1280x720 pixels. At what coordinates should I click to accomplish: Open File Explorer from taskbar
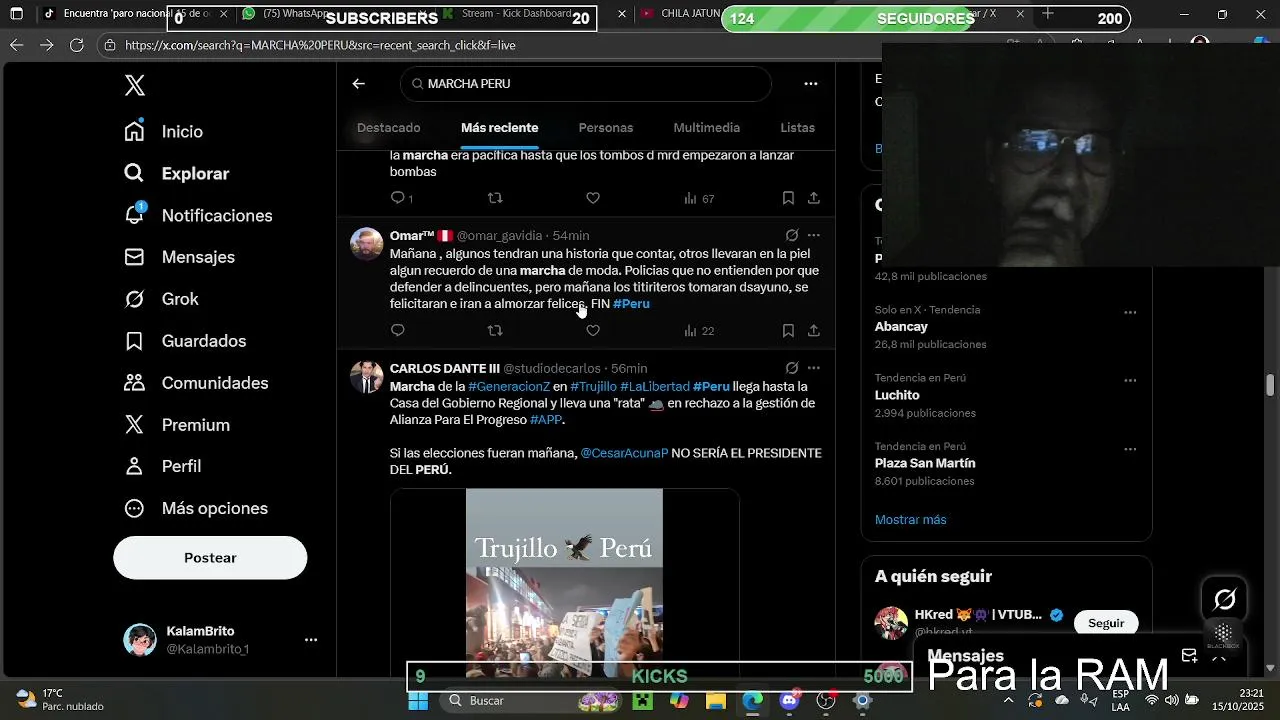716,701
